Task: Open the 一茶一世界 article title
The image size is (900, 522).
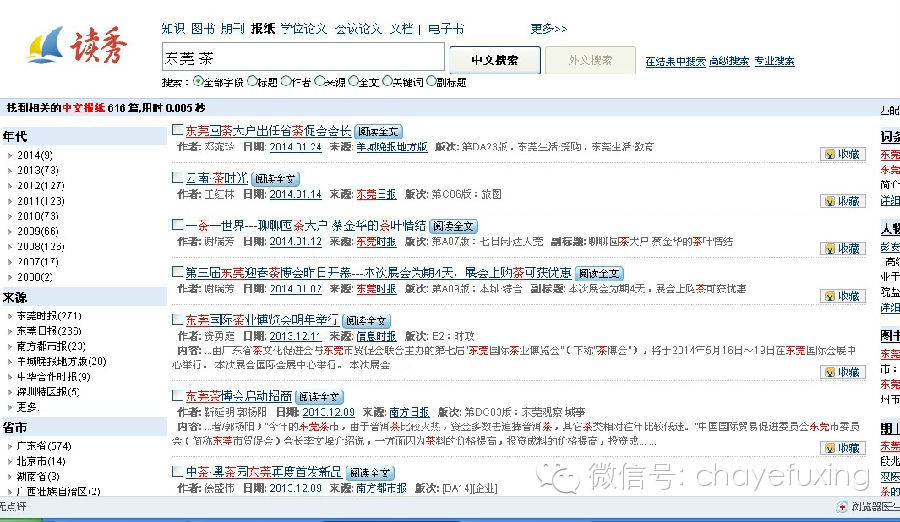Action: tap(305, 226)
